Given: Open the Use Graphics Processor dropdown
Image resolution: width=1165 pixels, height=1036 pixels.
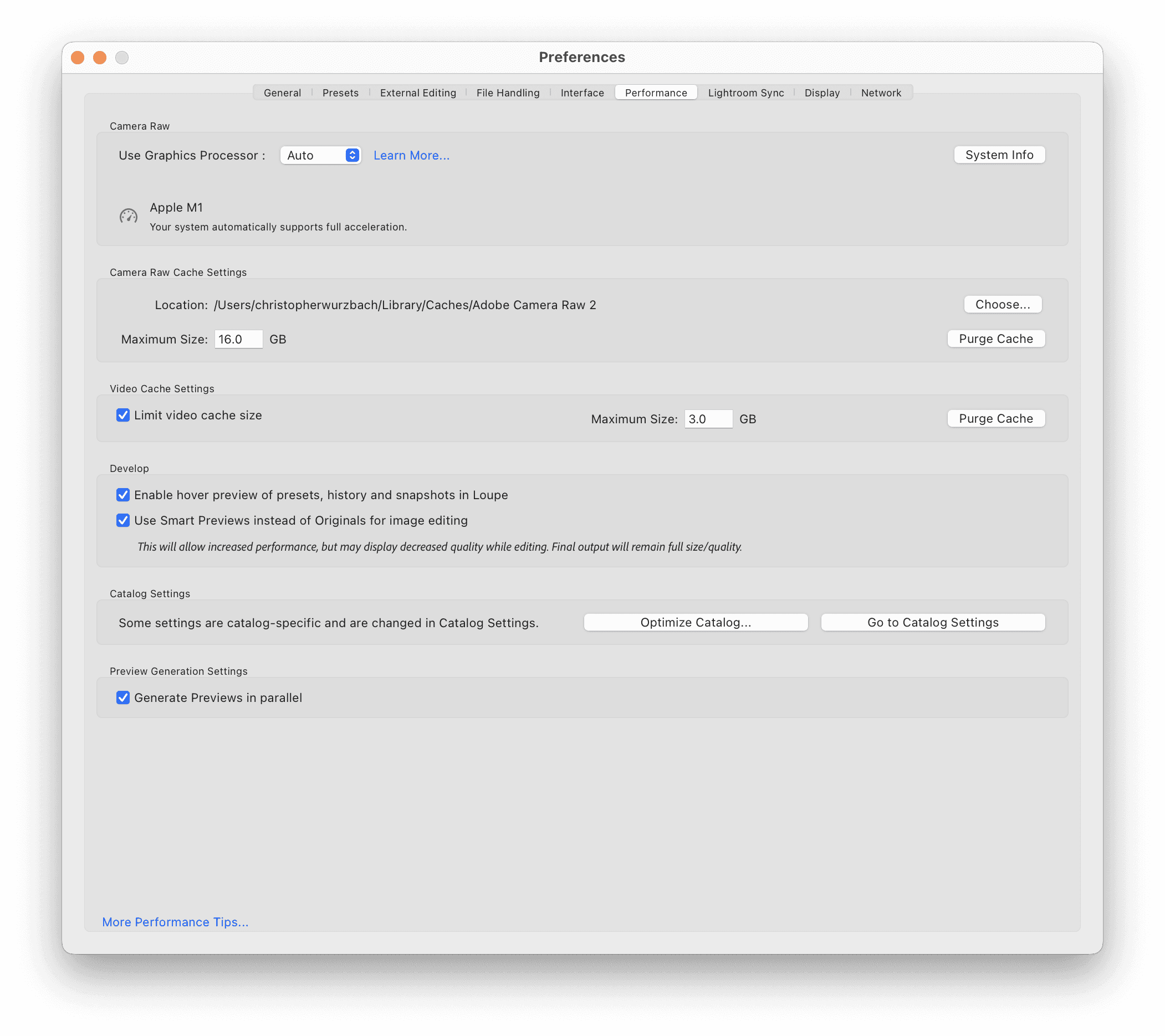Looking at the screenshot, I should pos(320,156).
